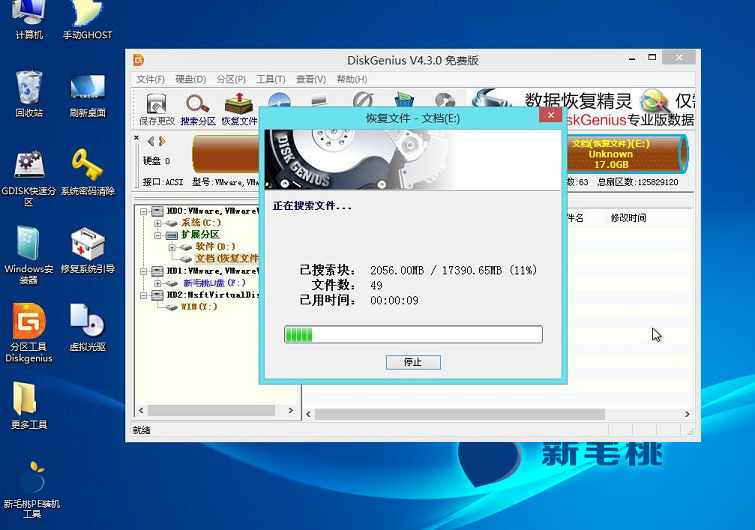The image size is (755, 530).
Task: Open the 更多工具 folder icon
Action: click(x=29, y=405)
